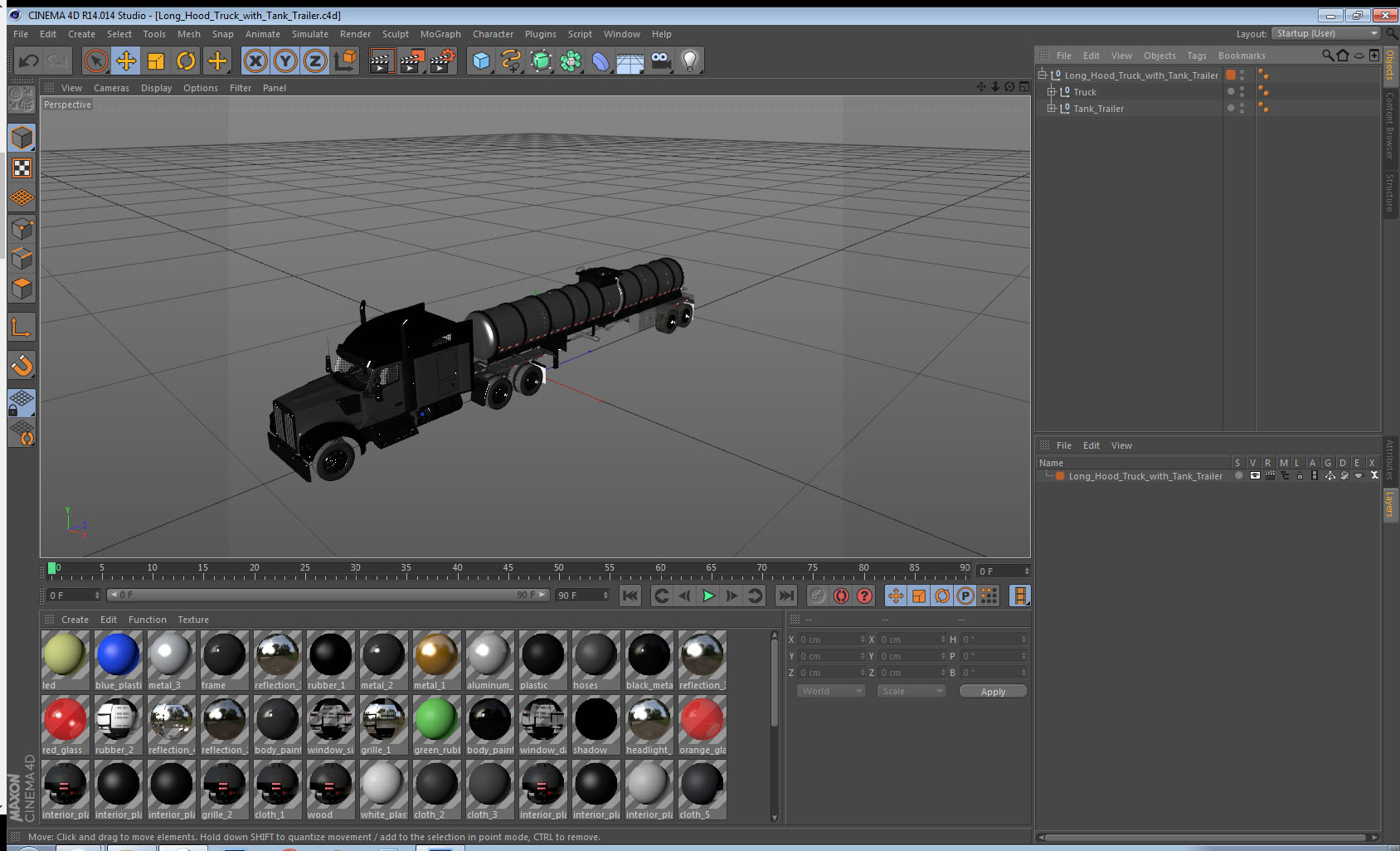The width and height of the screenshot is (1400, 851).
Task: Toggle Rotation keyframe recording
Action: 942,596
